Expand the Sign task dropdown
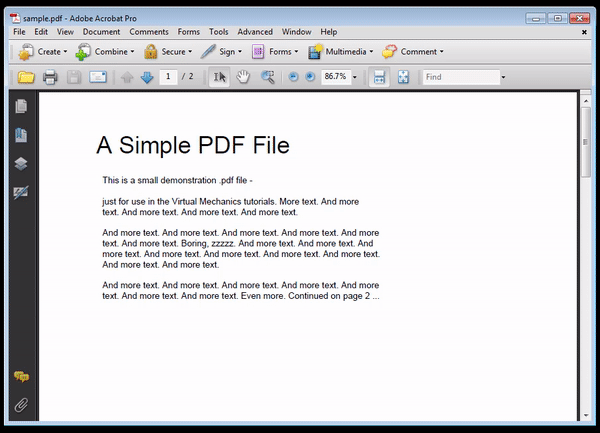600x433 pixels. tap(240, 52)
